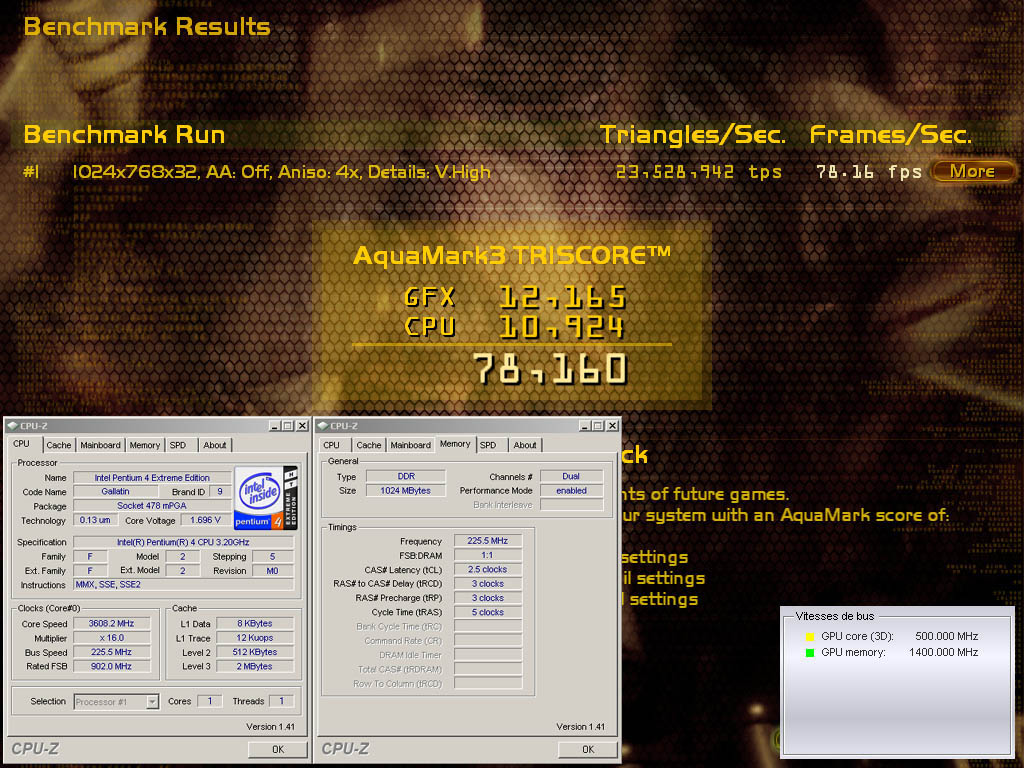Image resolution: width=1024 pixels, height=768 pixels.
Task: Click the memory Size field 1024 MBytes
Action: click(406, 491)
